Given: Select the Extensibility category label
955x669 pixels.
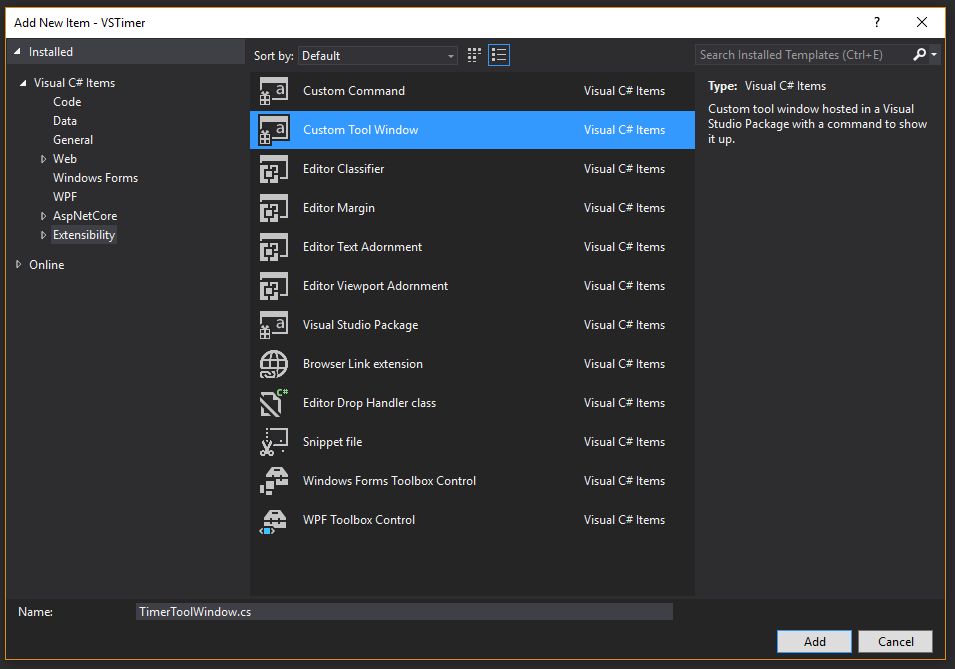Looking at the screenshot, I should coord(84,235).
